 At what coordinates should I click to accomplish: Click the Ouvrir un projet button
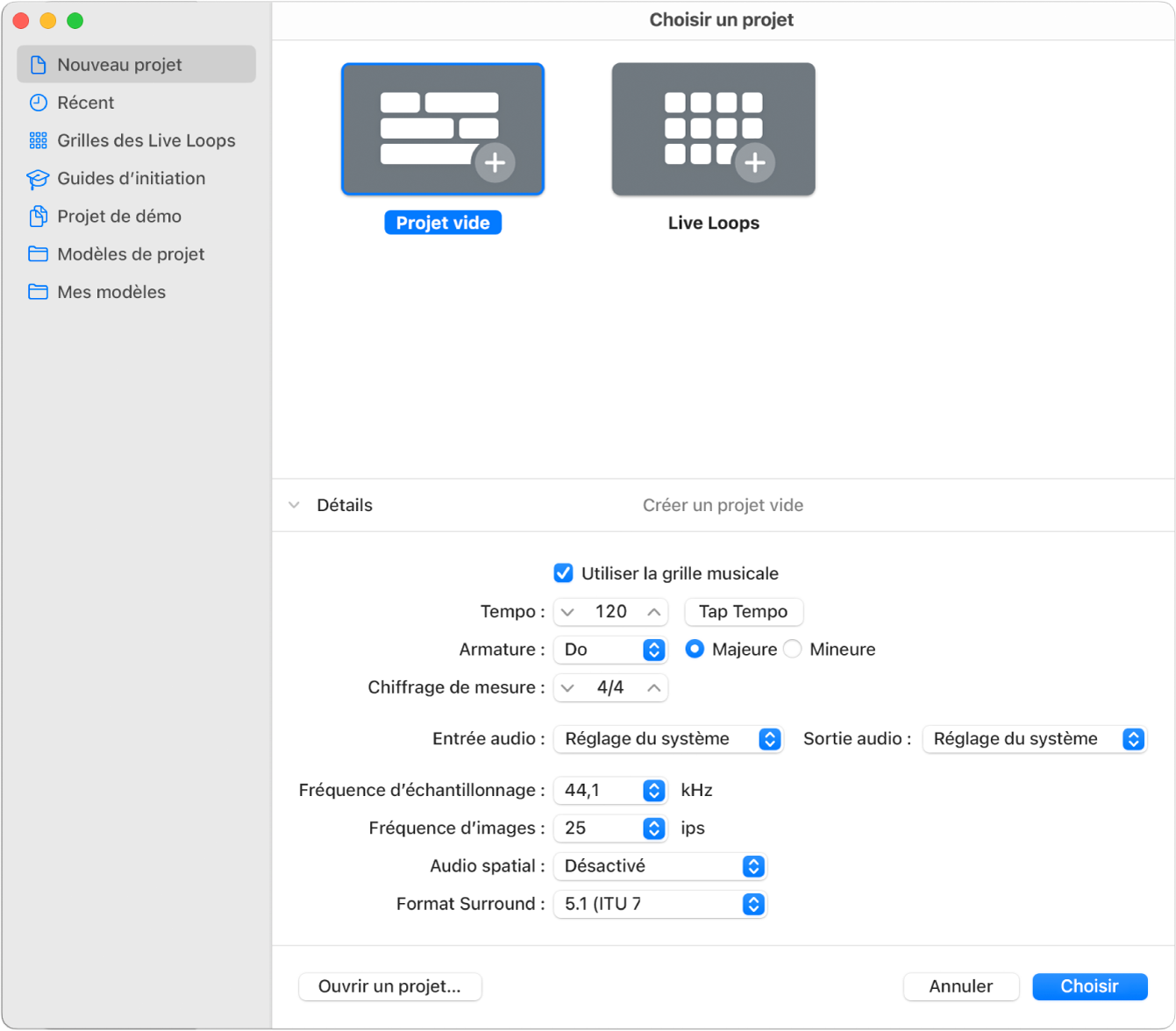[390, 986]
